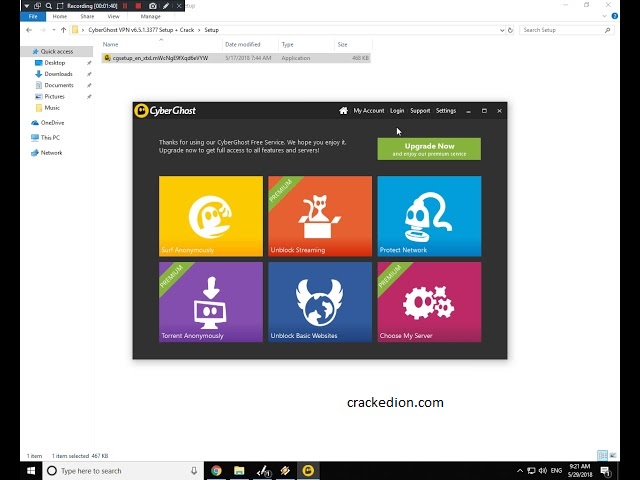
Task: Open the Windows Start menu
Action: point(31,471)
